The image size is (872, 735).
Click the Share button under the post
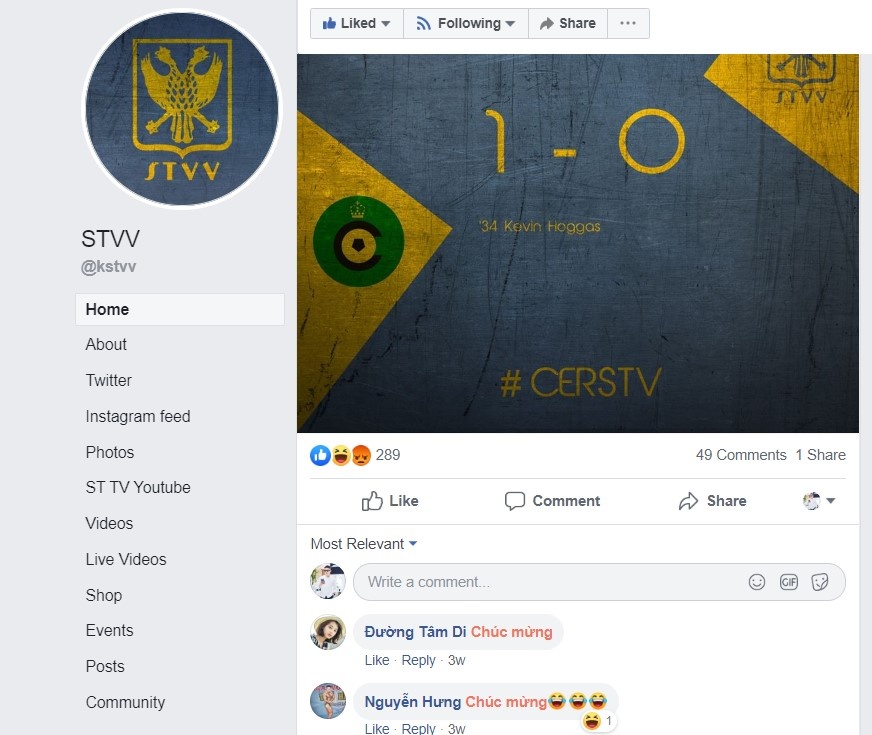click(x=712, y=501)
